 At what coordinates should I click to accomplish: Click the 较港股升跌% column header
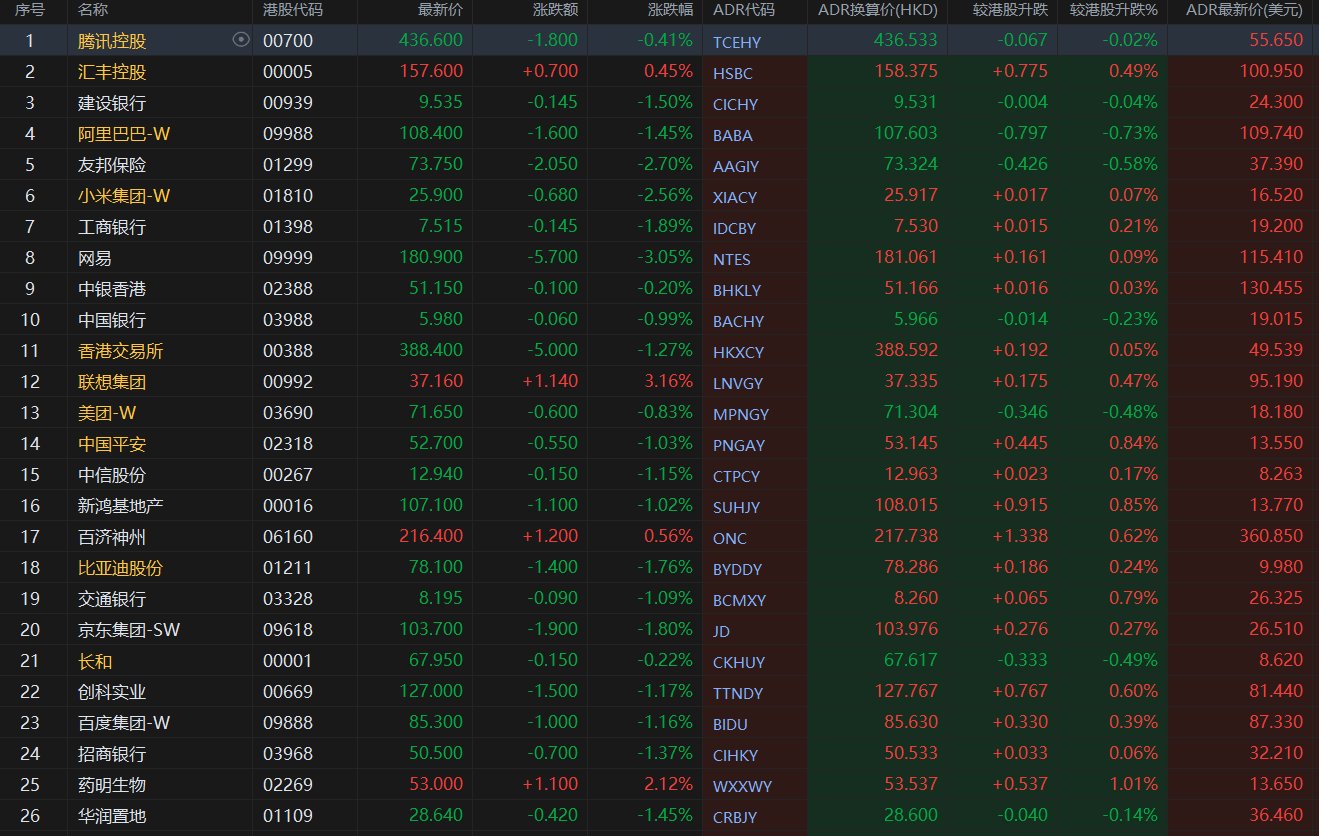point(1114,10)
